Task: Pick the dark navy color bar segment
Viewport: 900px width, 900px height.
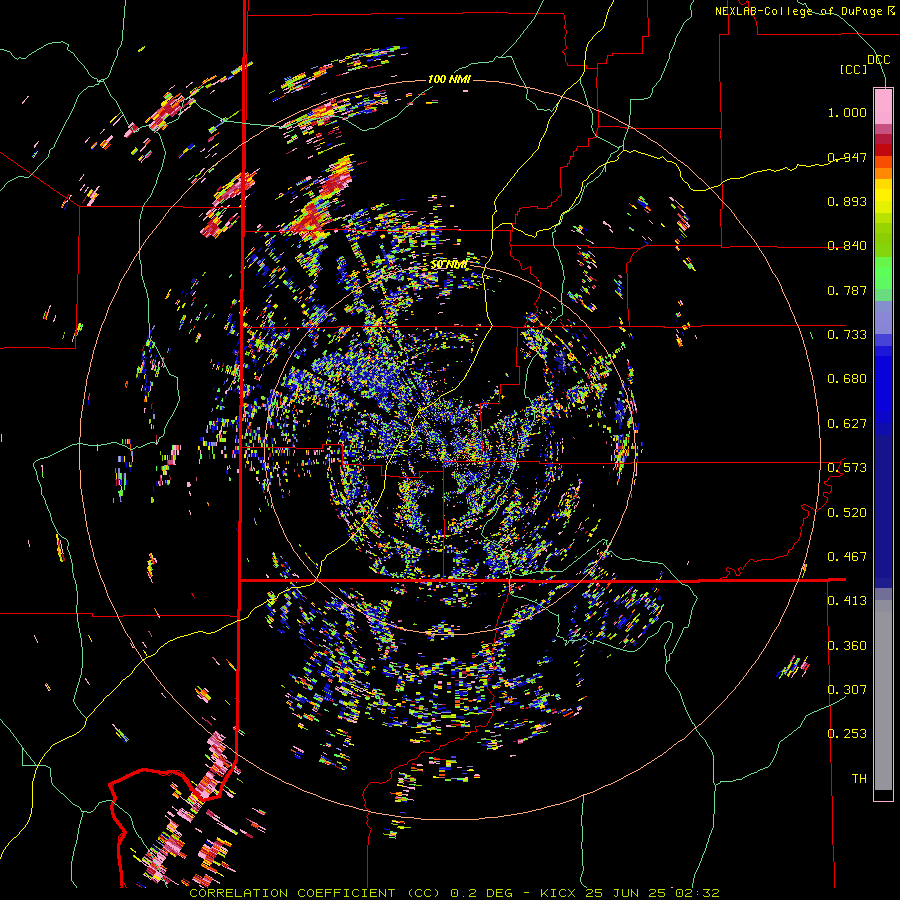Action: pos(883,511)
